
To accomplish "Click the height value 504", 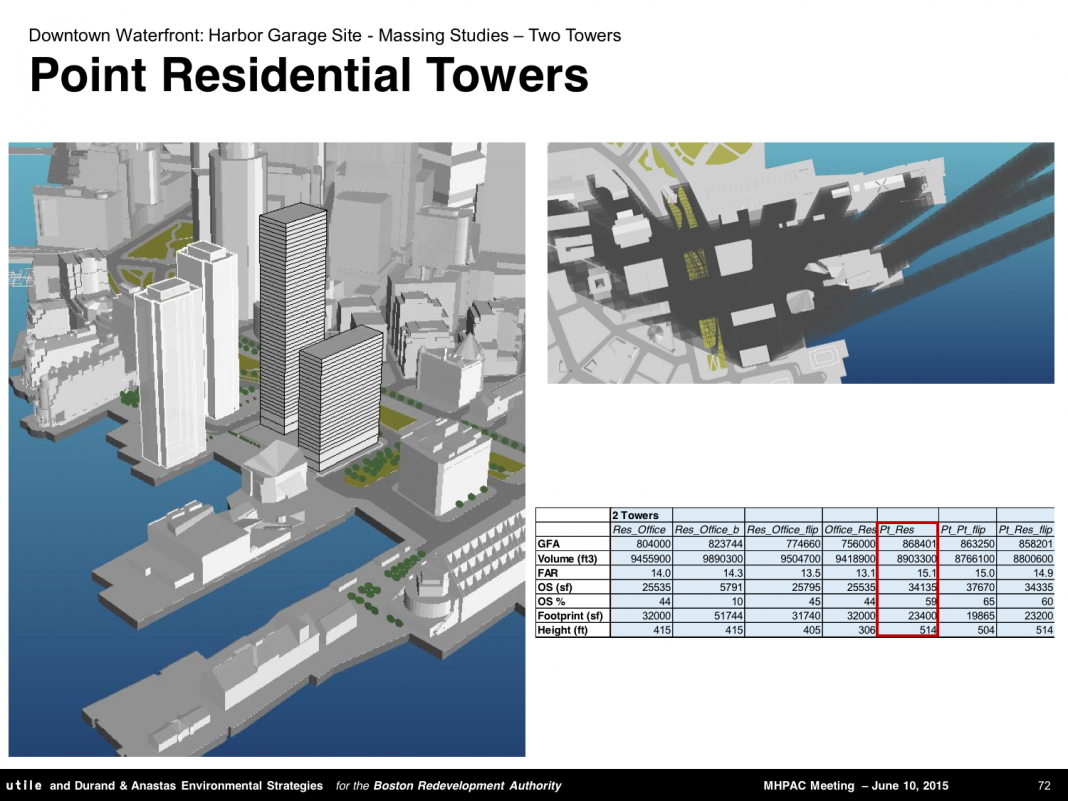I will pyautogui.click(x=986, y=630).
